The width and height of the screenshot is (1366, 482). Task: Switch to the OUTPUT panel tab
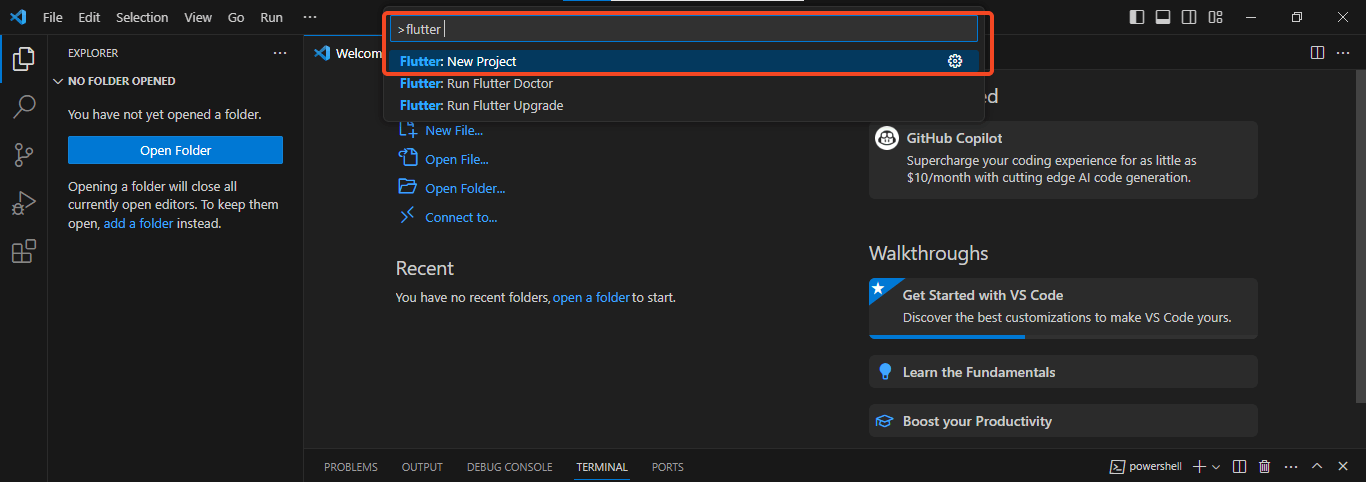coord(422,467)
